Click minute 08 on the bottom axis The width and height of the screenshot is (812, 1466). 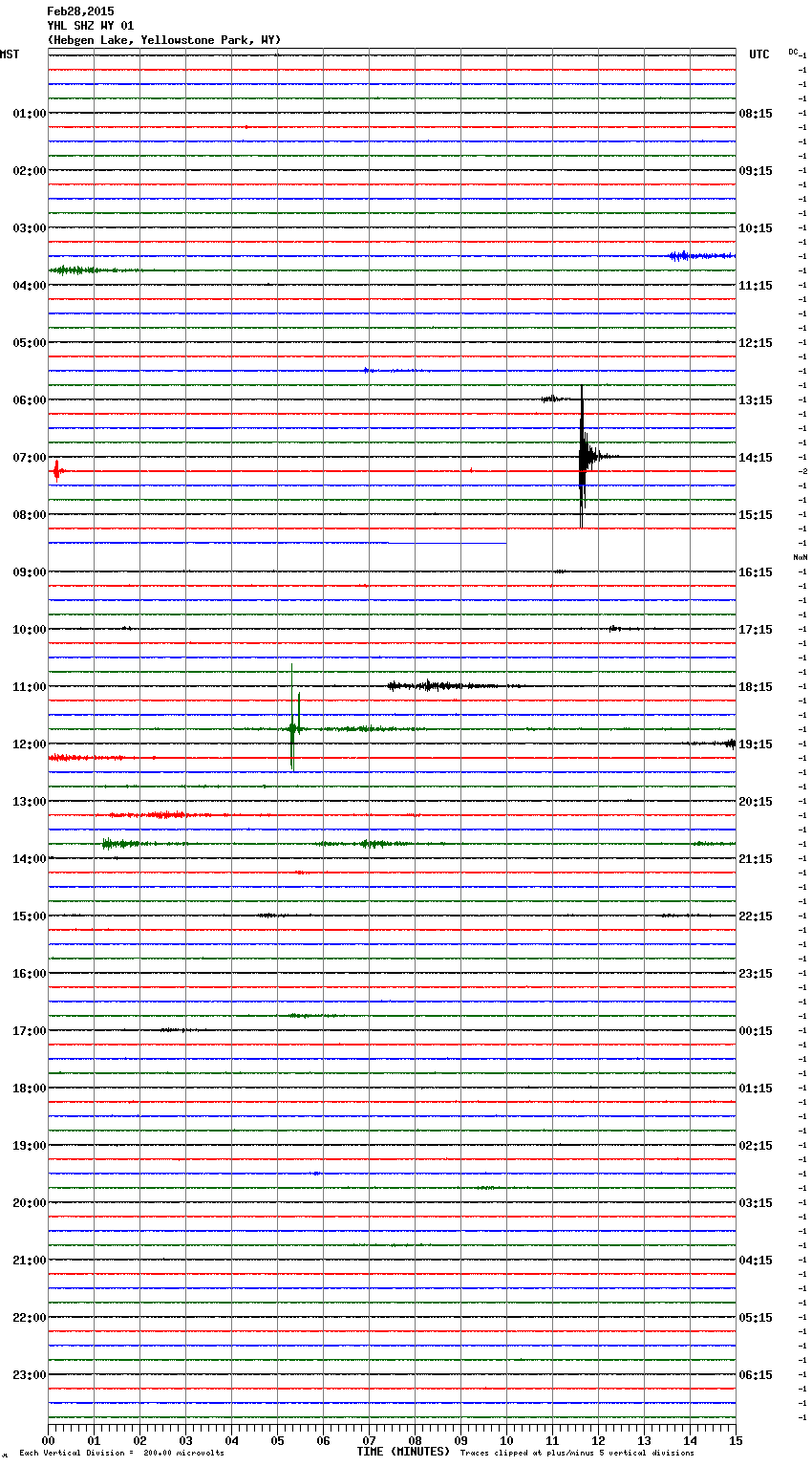[415, 1440]
